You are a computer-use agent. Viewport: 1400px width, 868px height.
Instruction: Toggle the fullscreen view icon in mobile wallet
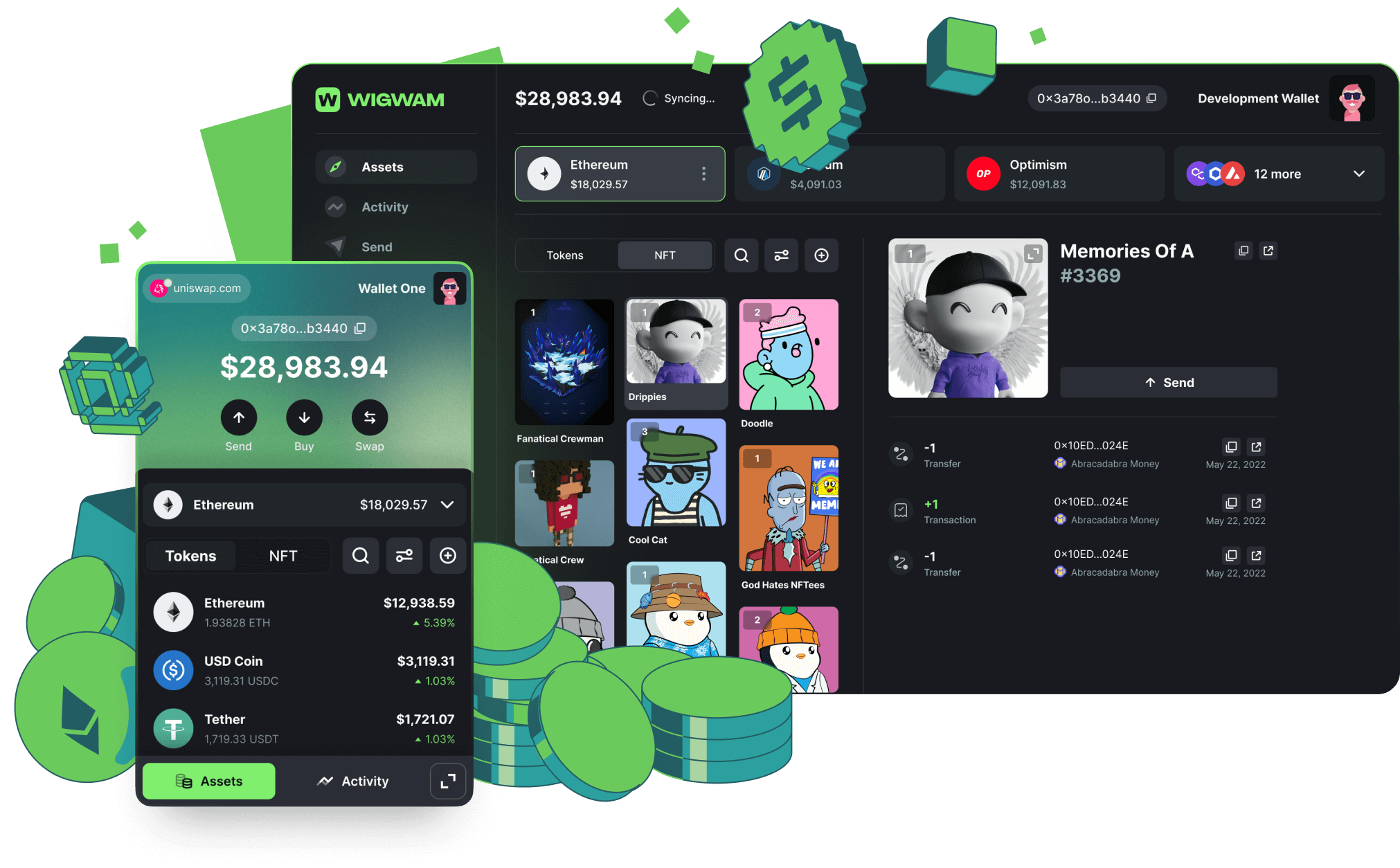(448, 782)
